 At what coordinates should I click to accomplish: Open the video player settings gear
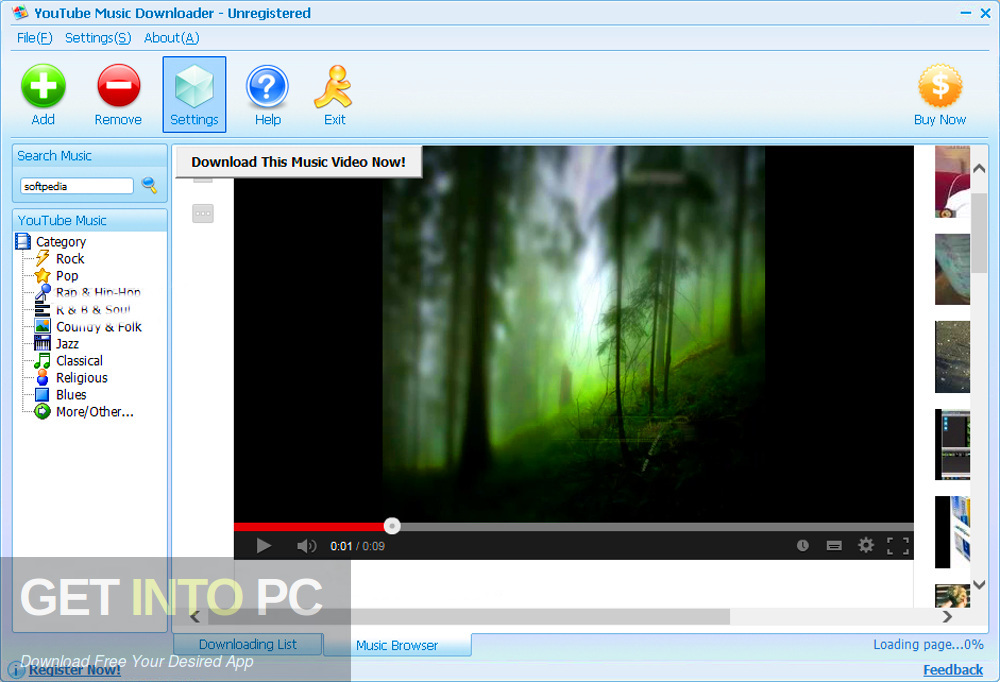coord(865,545)
